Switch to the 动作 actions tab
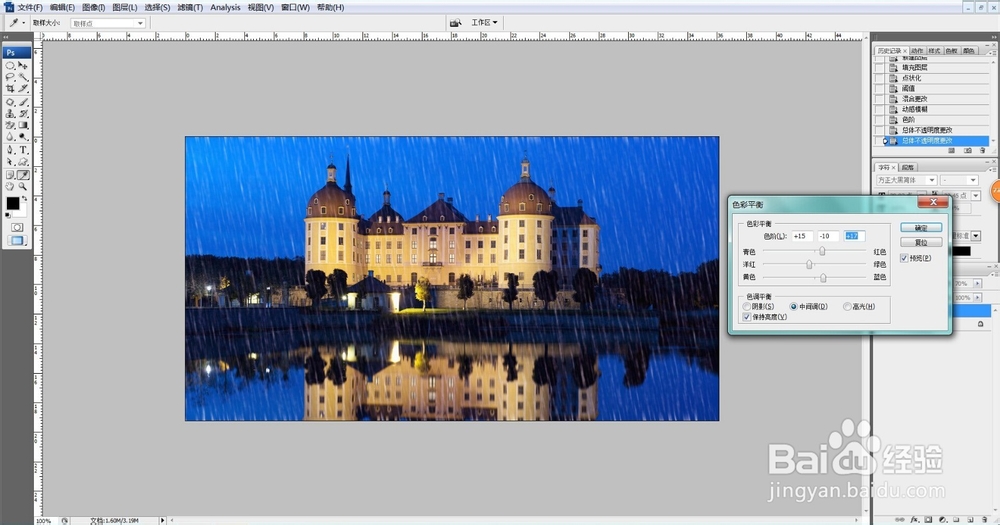1000x525 pixels. point(918,51)
